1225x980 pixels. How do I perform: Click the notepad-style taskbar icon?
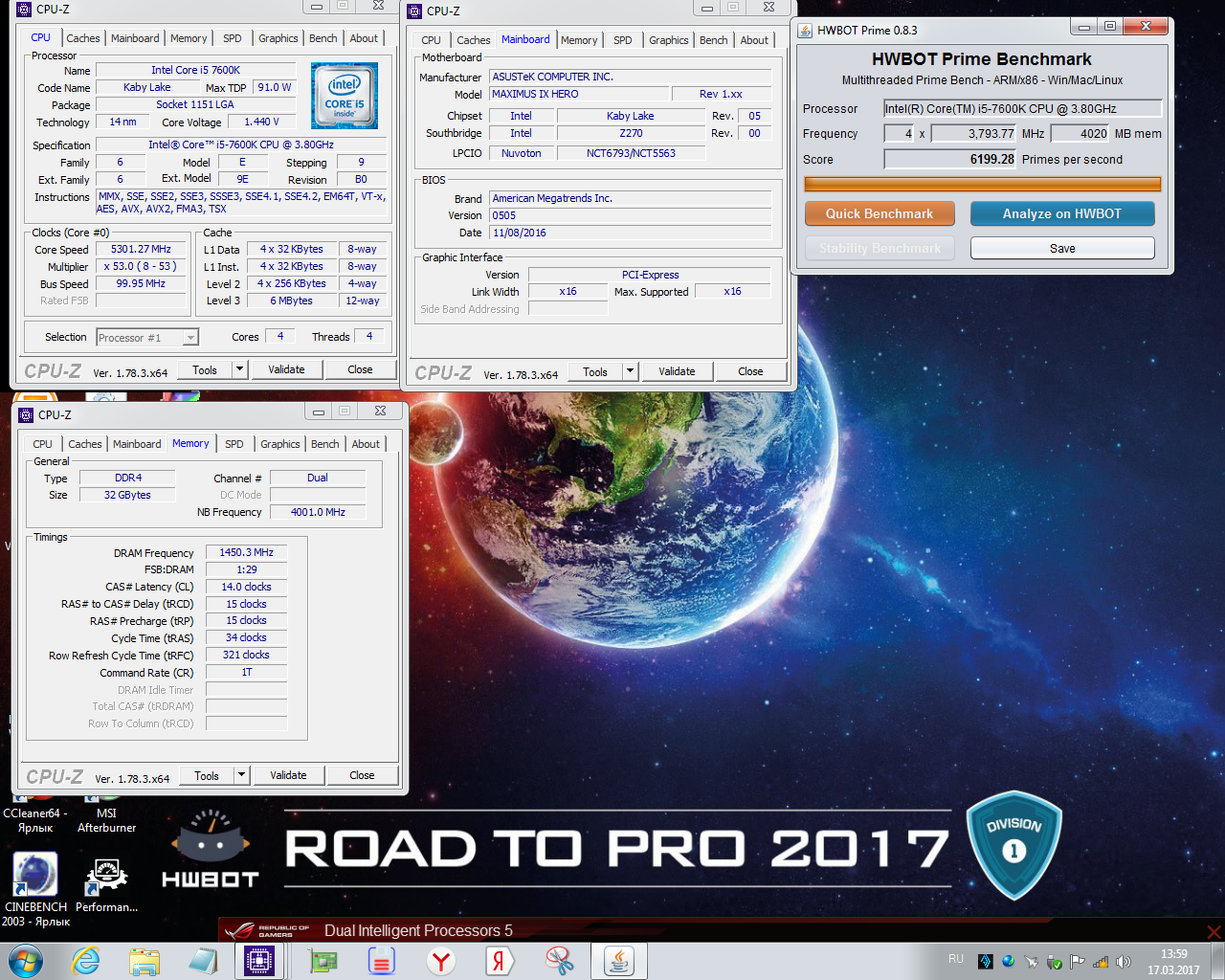[203, 961]
